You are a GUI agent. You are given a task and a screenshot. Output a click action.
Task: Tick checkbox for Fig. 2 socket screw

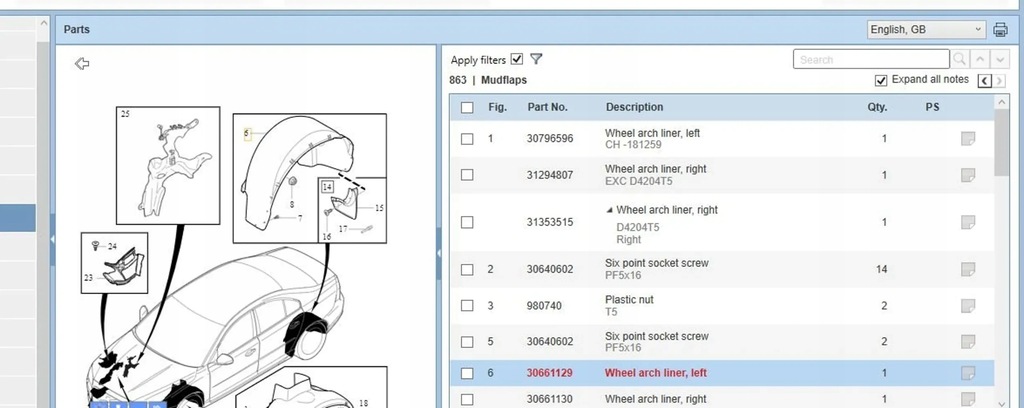(x=467, y=269)
